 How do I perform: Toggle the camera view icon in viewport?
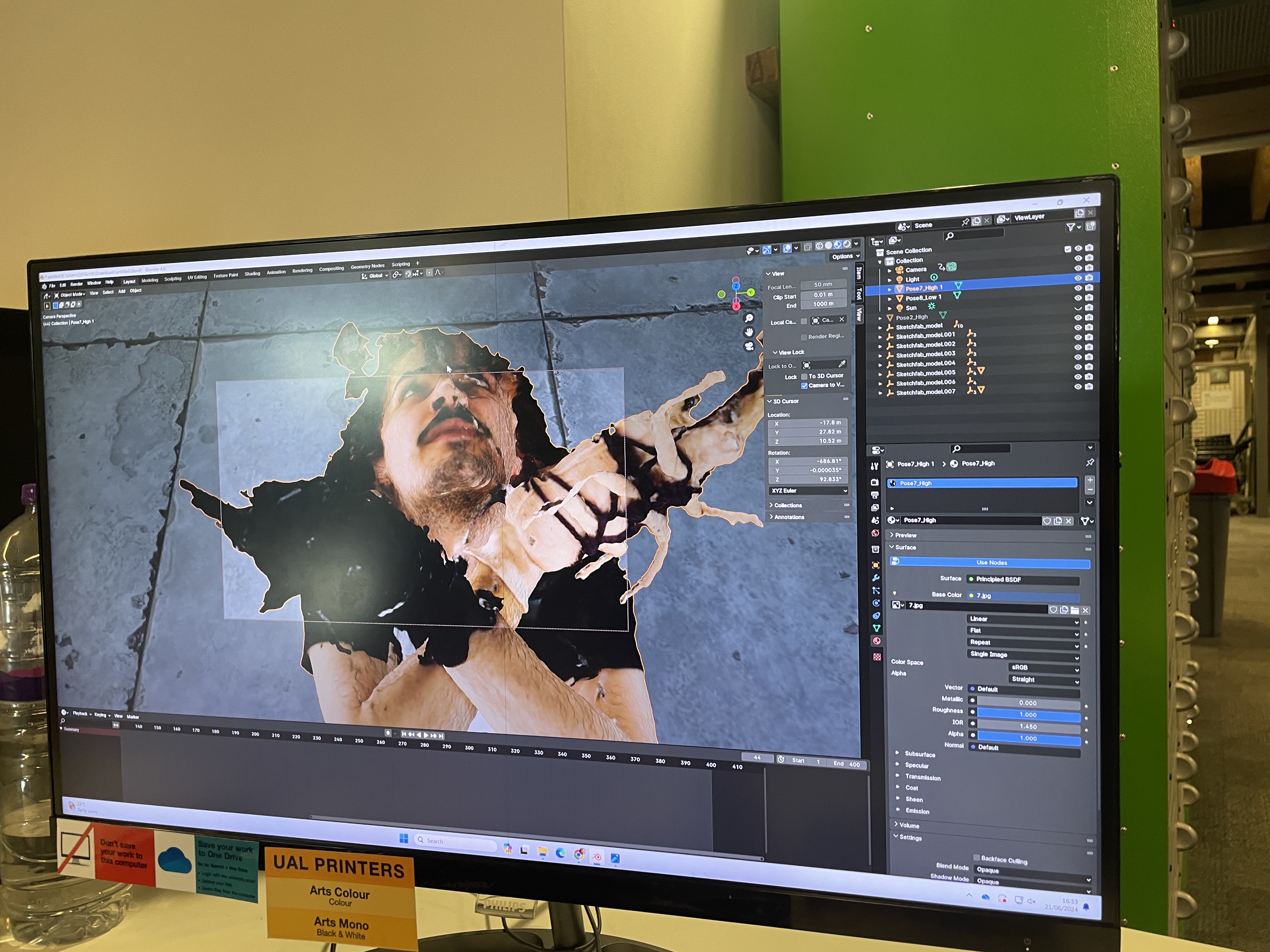[x=749, y=346]
